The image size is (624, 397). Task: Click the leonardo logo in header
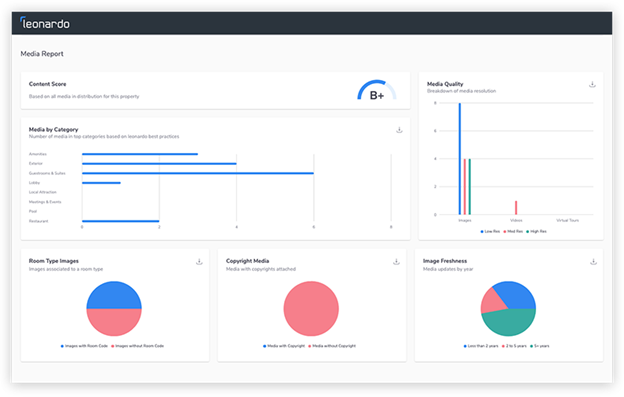click(x=45, y=23)
